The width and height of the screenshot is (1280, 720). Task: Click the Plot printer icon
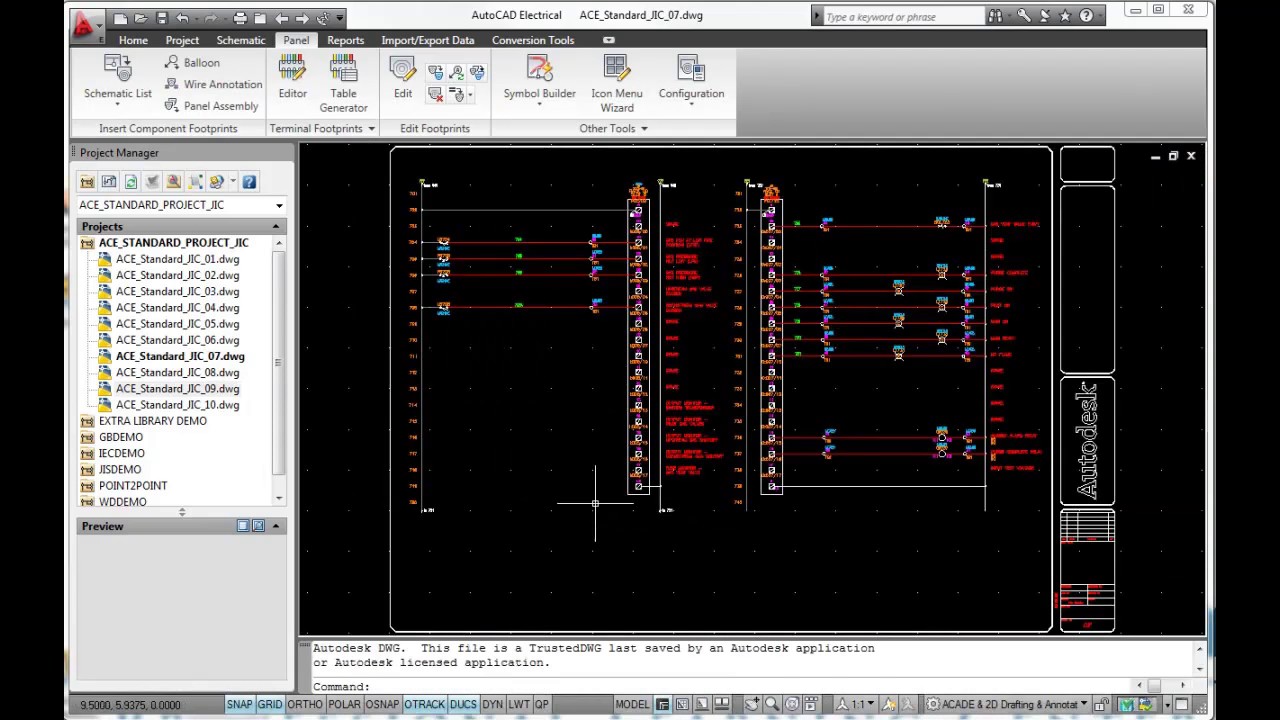tap(240, 18)
